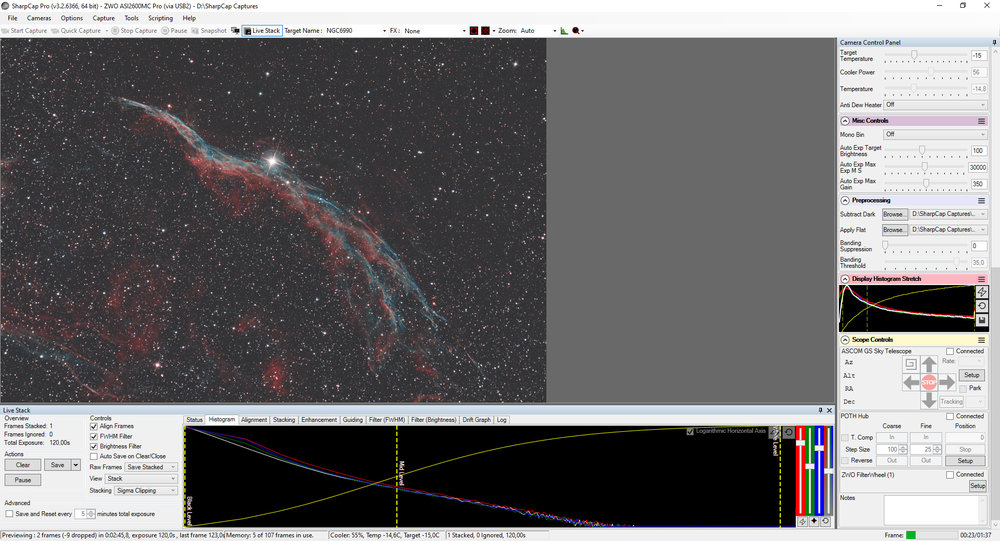Pin the Camera Control Panel
The width and height of the screenshot is (1000, 541).
point(994,42)
